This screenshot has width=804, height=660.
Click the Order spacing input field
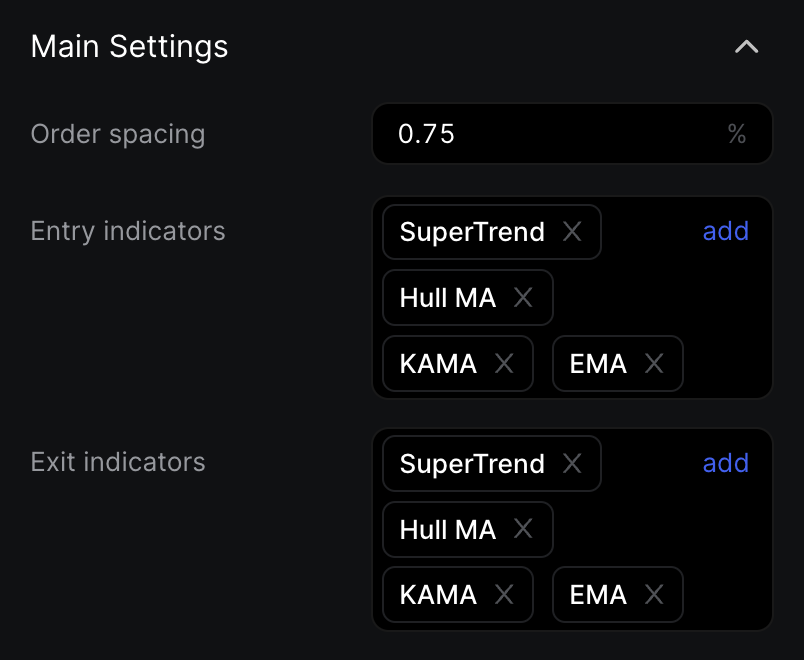point(550,134)
